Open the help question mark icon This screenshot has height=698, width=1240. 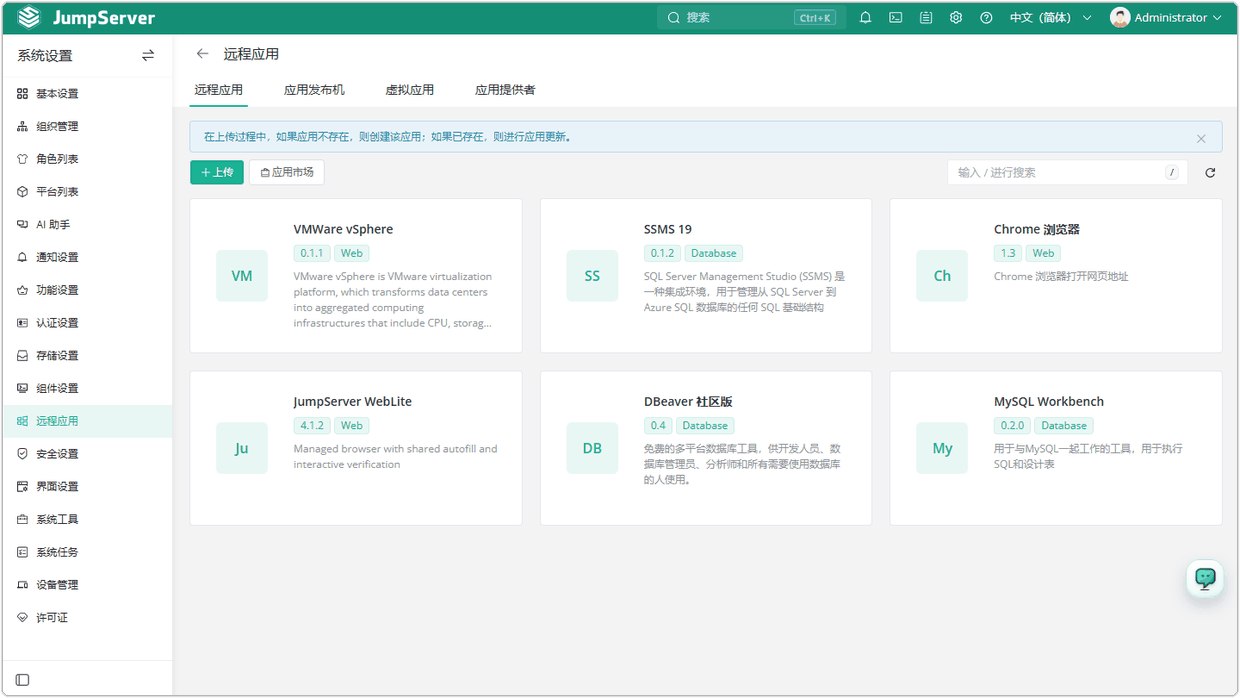click(986, 18)
